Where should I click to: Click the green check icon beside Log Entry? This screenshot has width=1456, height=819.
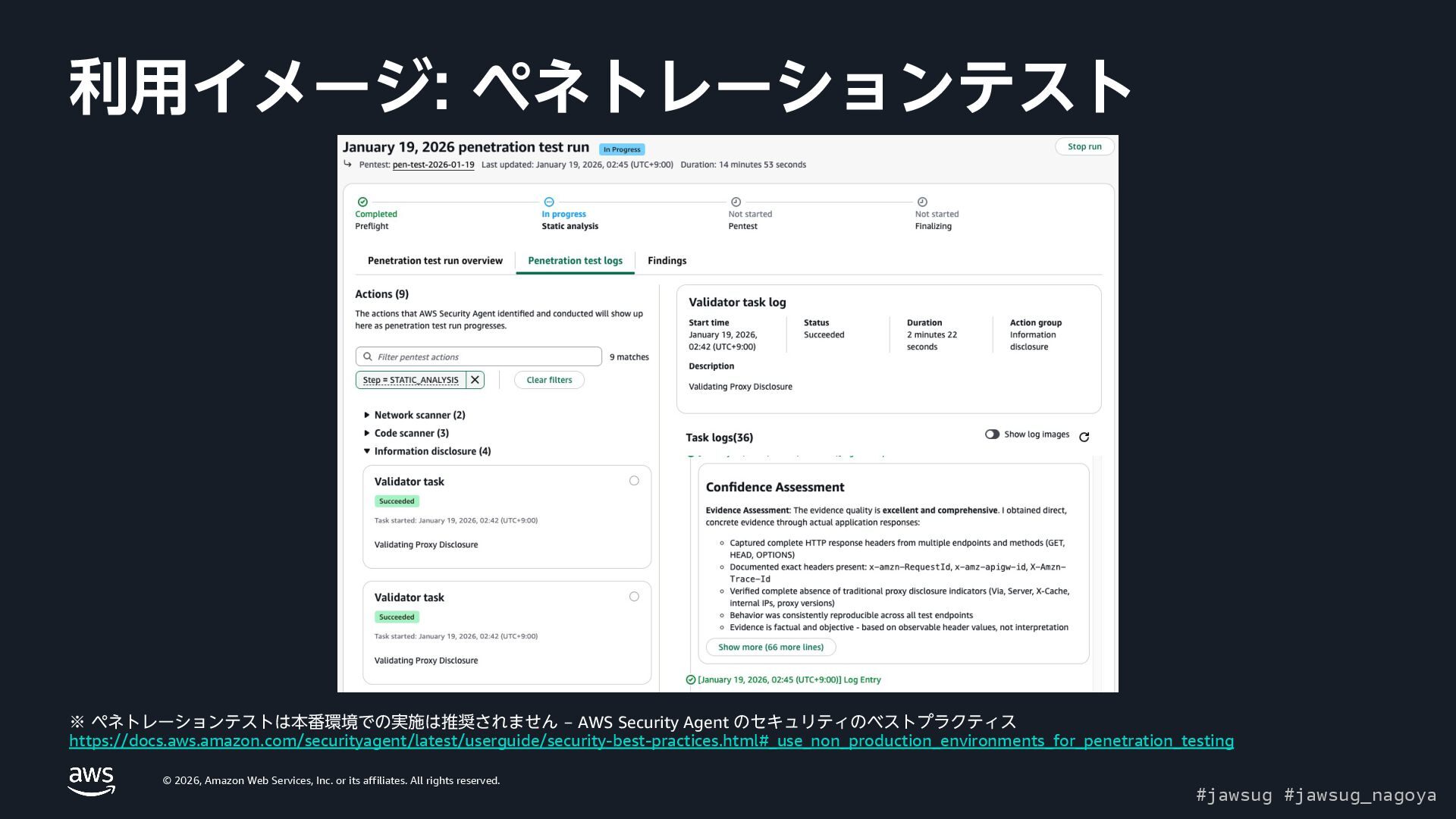point(691,679)
